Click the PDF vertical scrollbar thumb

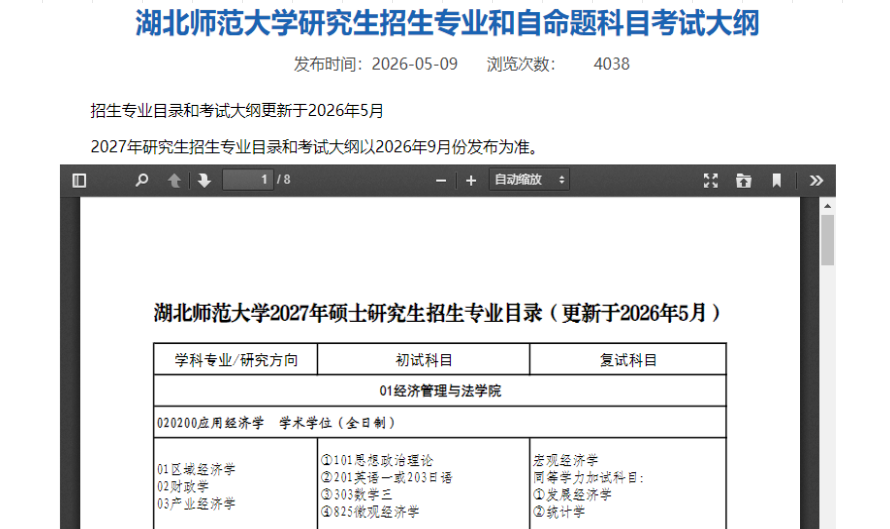[x=828, y=240]
